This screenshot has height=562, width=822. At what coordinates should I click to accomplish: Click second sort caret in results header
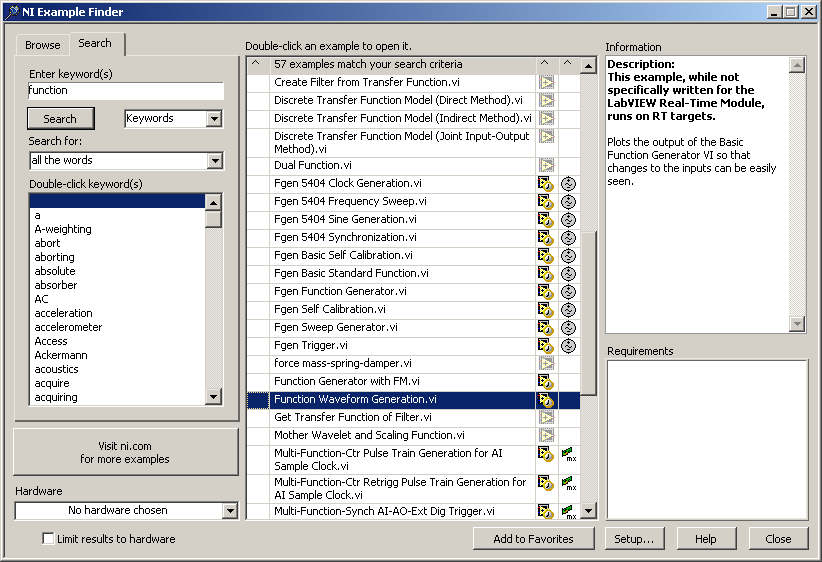(x=545, y=64)
